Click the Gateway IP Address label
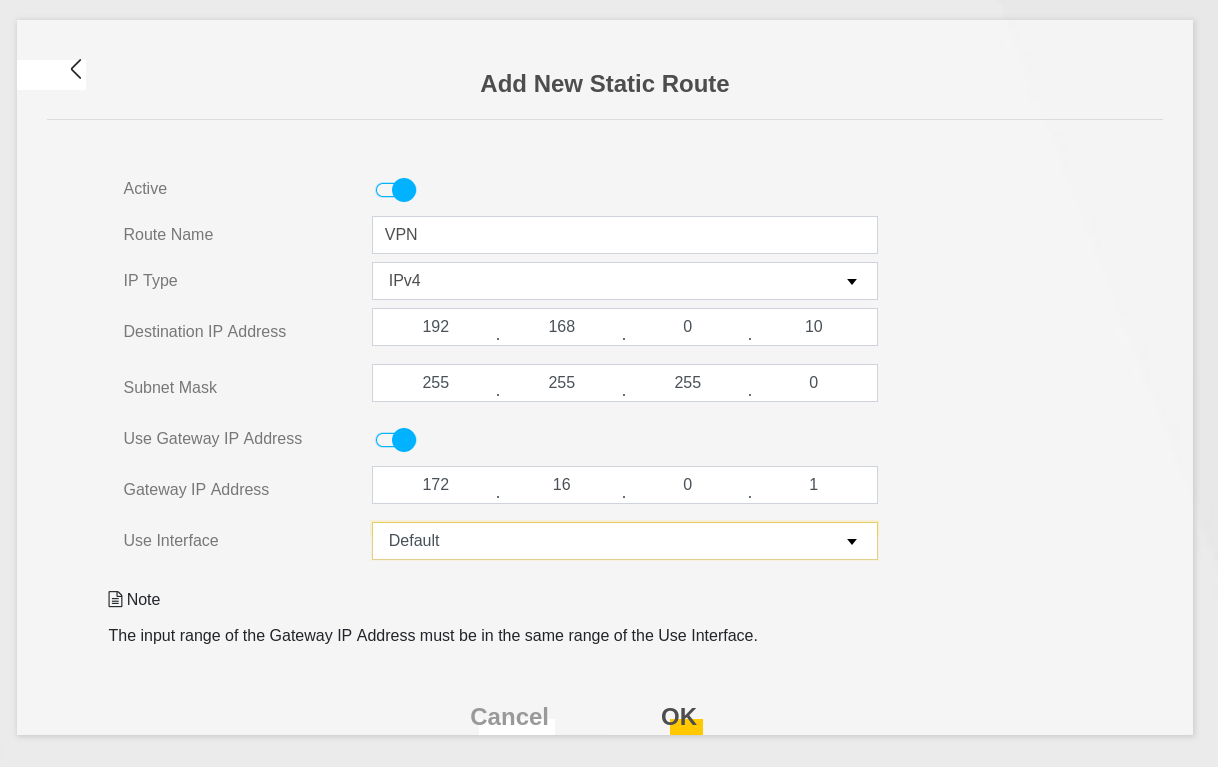Image resolution: width=1218 pixels, height=767 pixels. tap(196, 490)
